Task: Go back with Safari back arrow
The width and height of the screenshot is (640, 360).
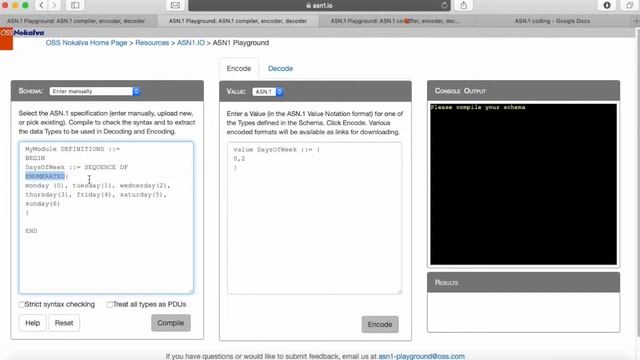Action: click(x=41, y=5)
